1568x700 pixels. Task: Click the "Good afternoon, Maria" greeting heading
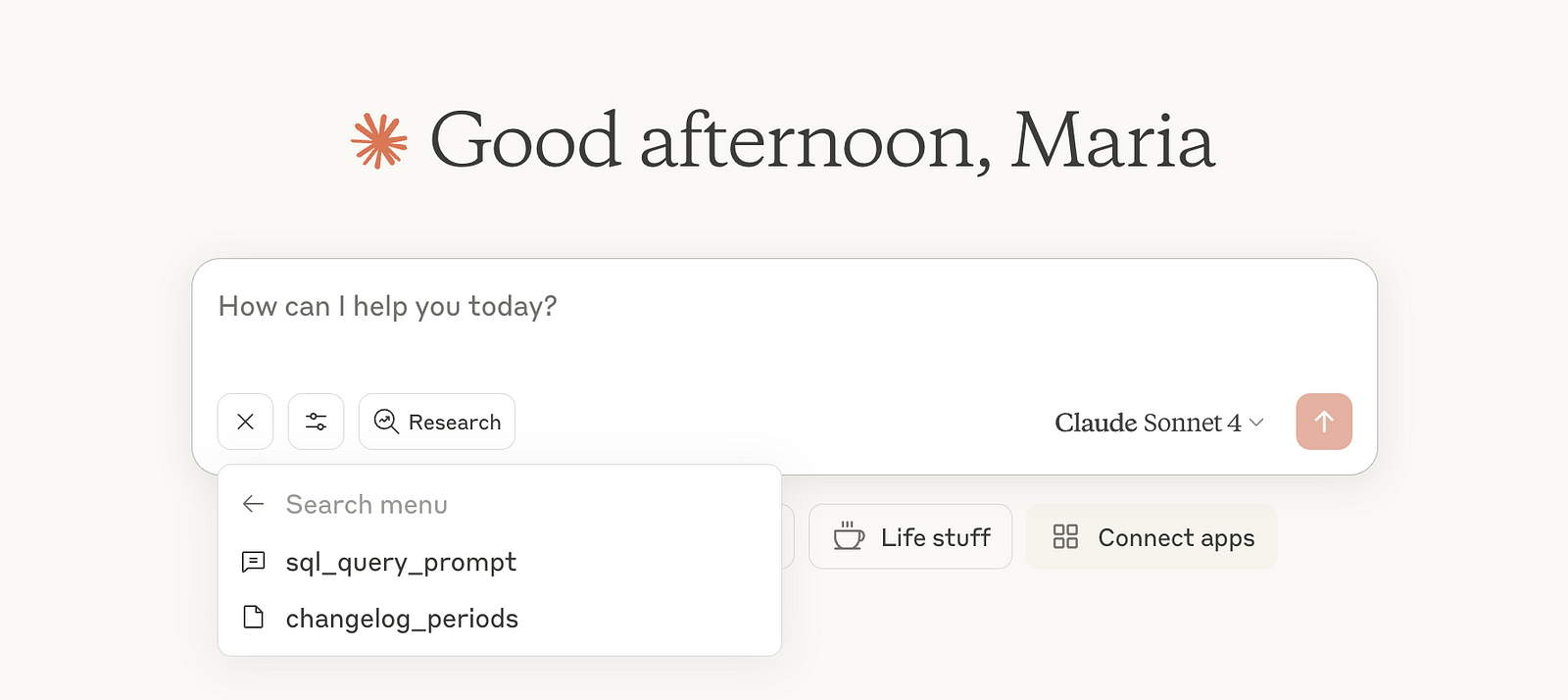coord(821,141)
